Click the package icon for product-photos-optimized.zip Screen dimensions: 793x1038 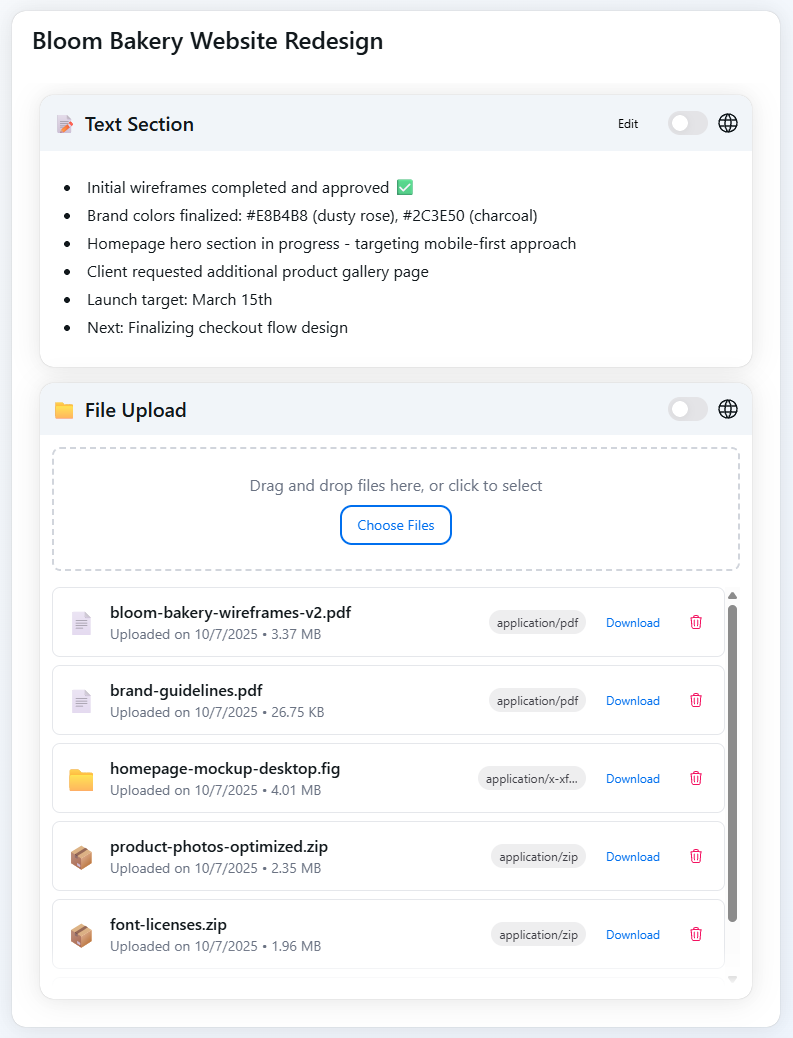pyautogui.click(x=81, y=856)
